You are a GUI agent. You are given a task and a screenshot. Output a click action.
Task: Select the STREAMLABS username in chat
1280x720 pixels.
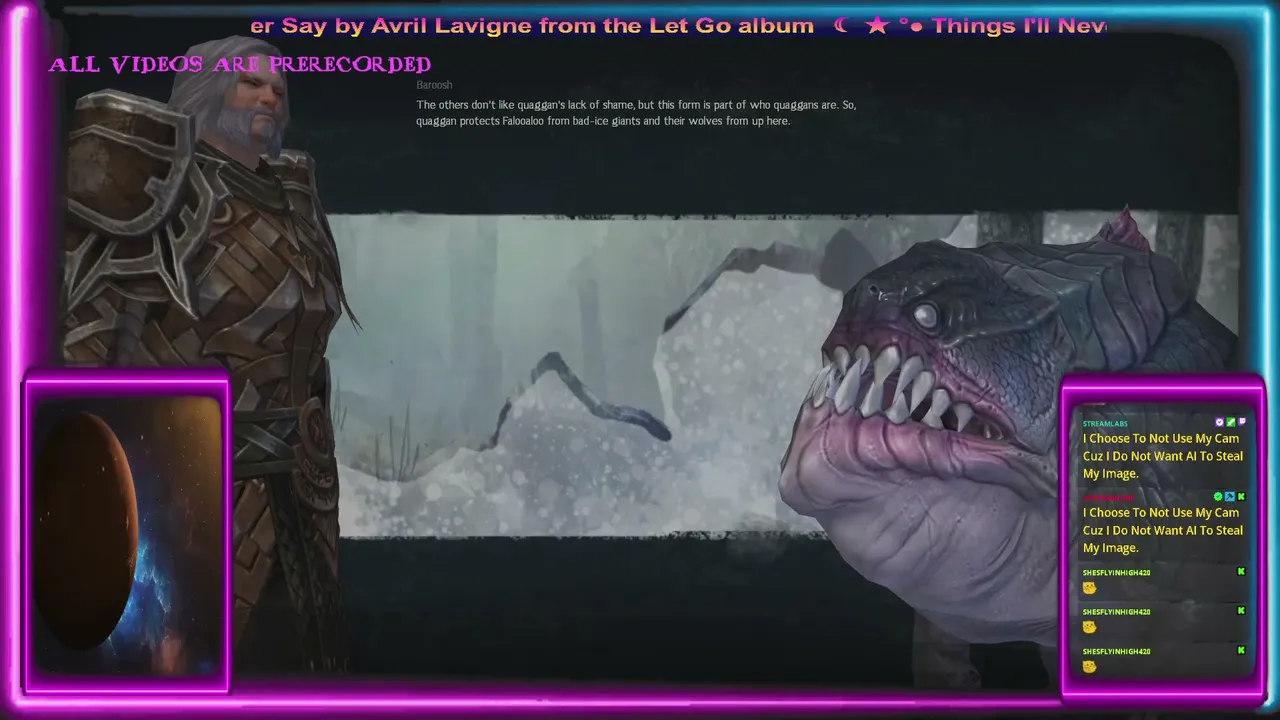pos(1105,424)
